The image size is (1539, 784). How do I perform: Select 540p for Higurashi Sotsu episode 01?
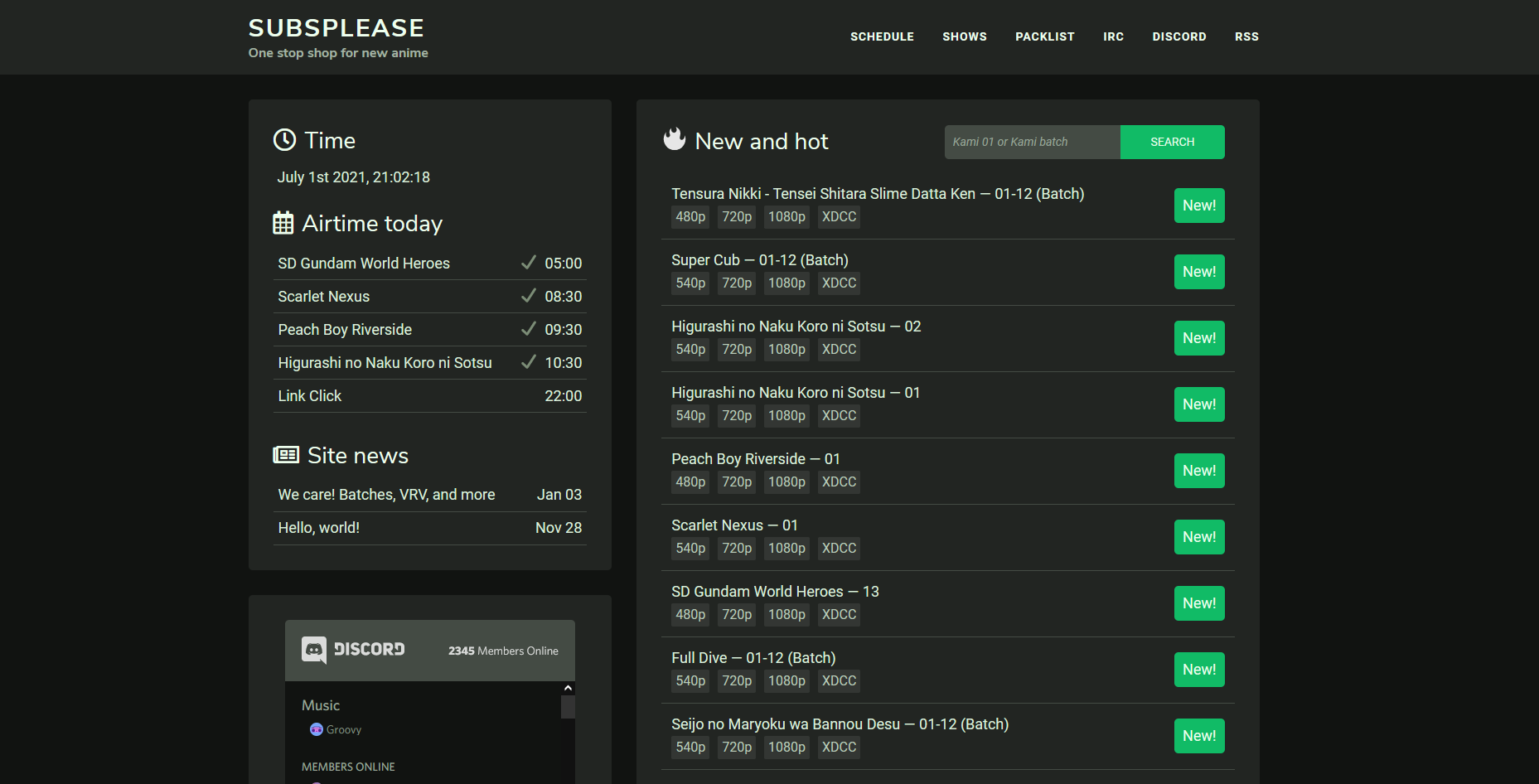[x=690, y=416]
